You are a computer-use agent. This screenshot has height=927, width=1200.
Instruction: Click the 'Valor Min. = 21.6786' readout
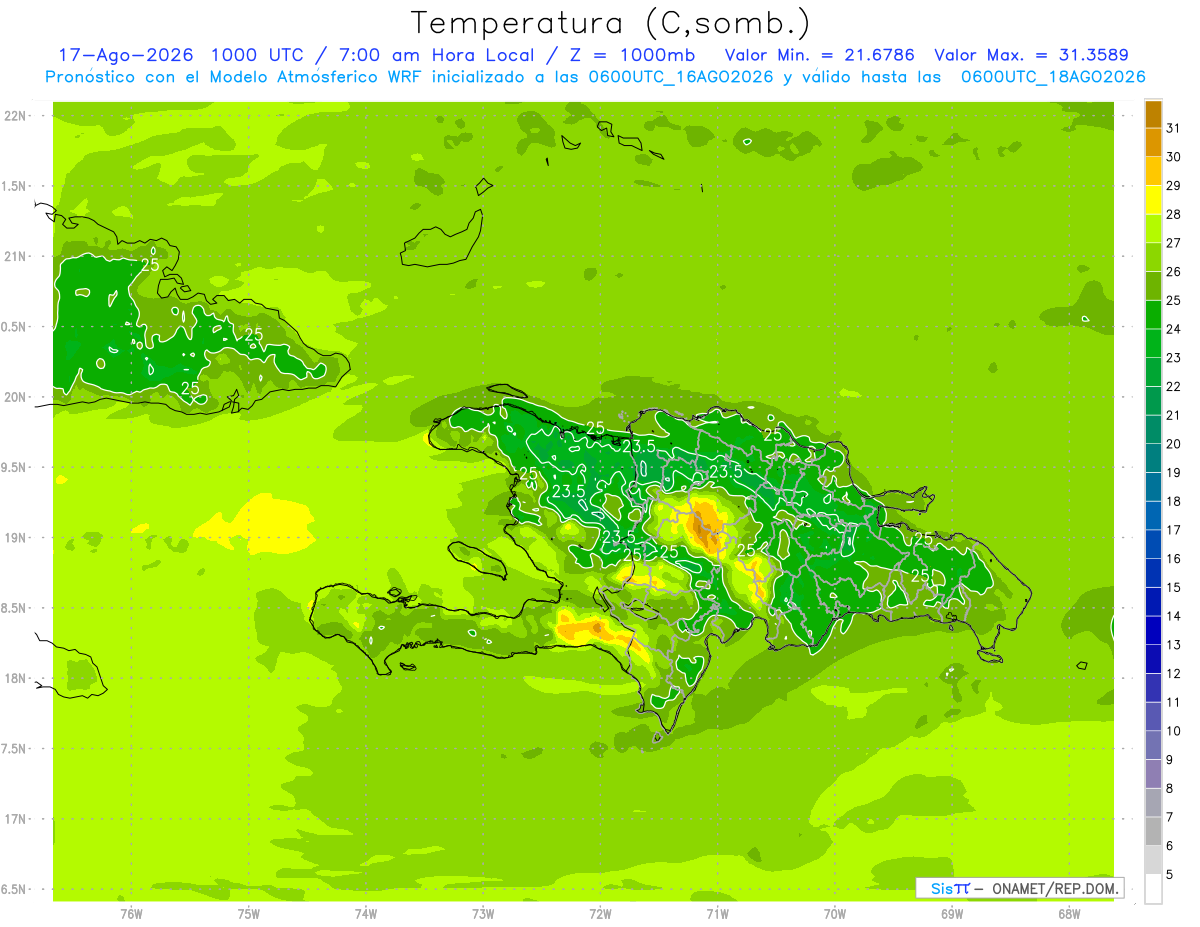(x=820, y=55)
